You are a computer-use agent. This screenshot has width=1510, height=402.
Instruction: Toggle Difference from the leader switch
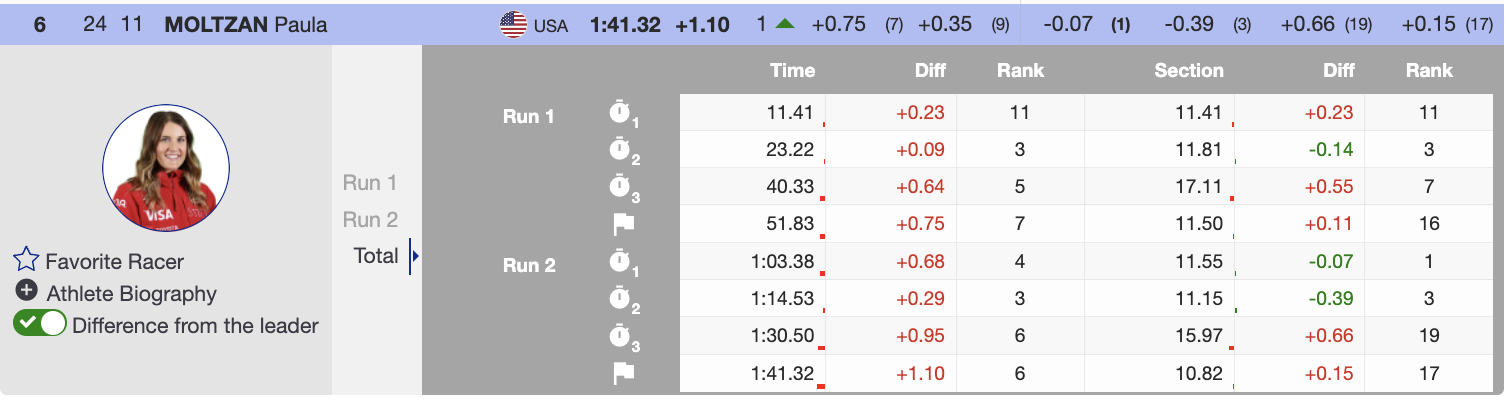click(40, 325)
